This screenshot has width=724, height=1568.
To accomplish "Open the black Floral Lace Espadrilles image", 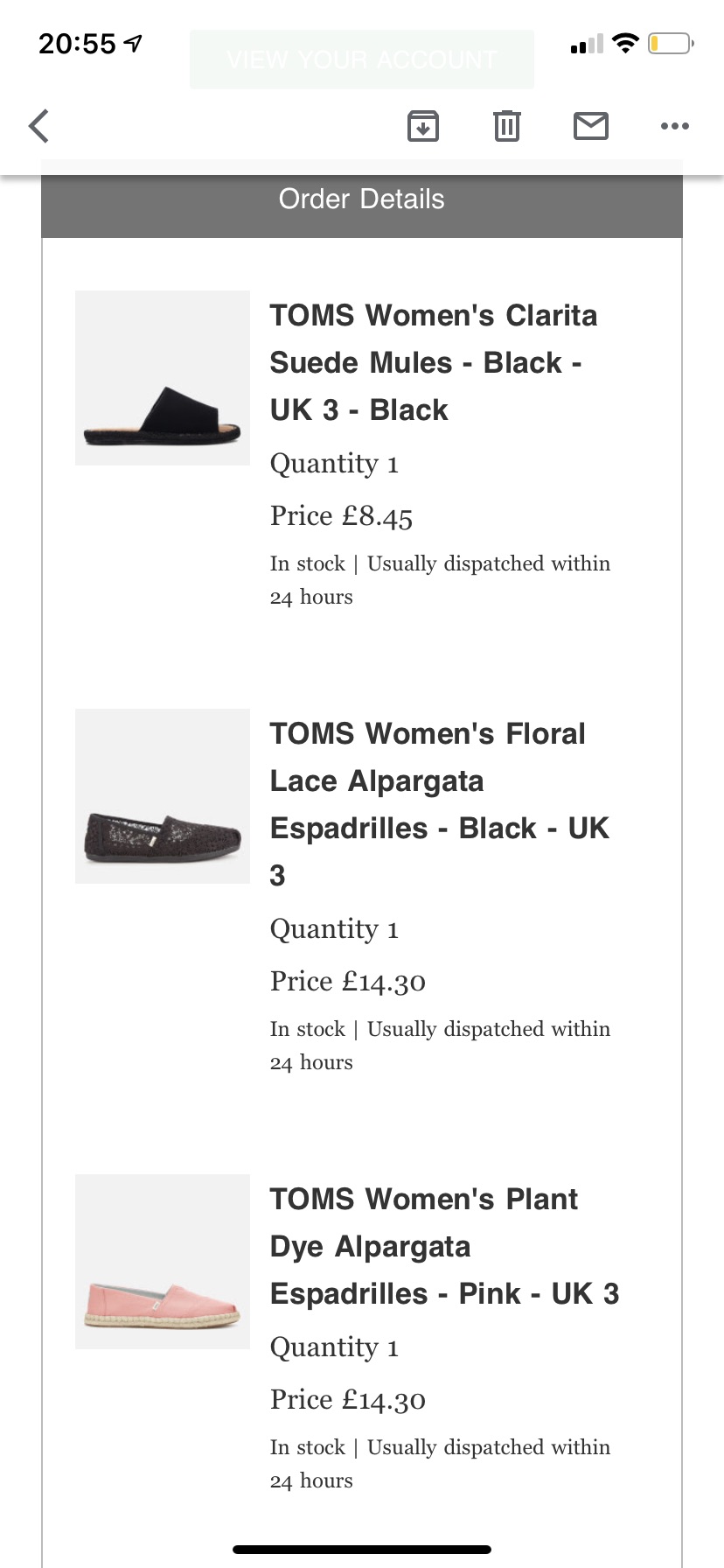I will (x=163, y=796).
